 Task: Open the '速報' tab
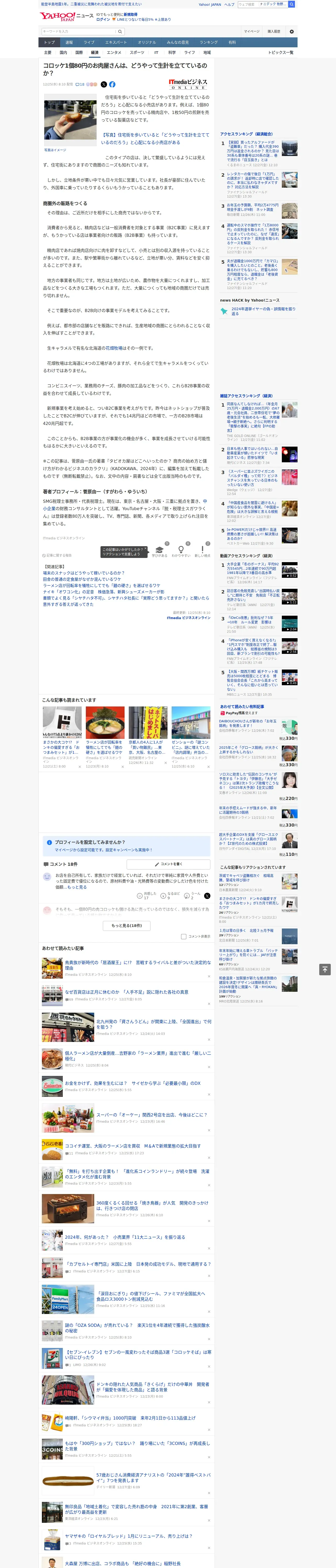pyautogui.click(x=69, y=43)
